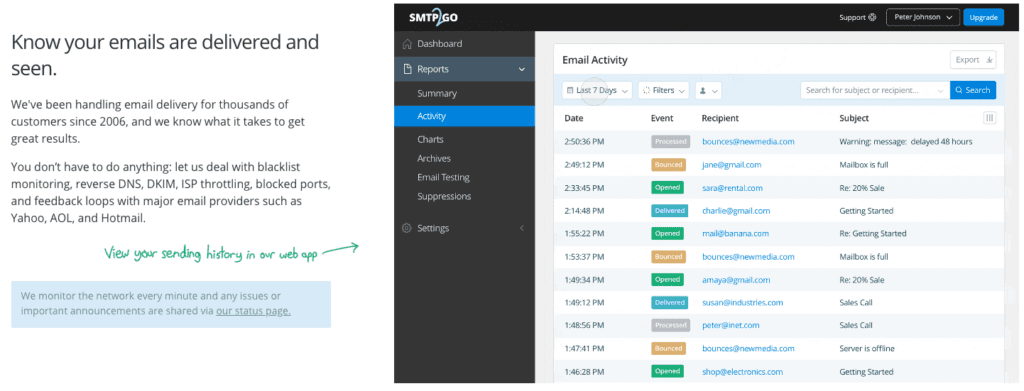Click the Support globe icon
This screenshot has width=1024, height=391.
point(872,18)
